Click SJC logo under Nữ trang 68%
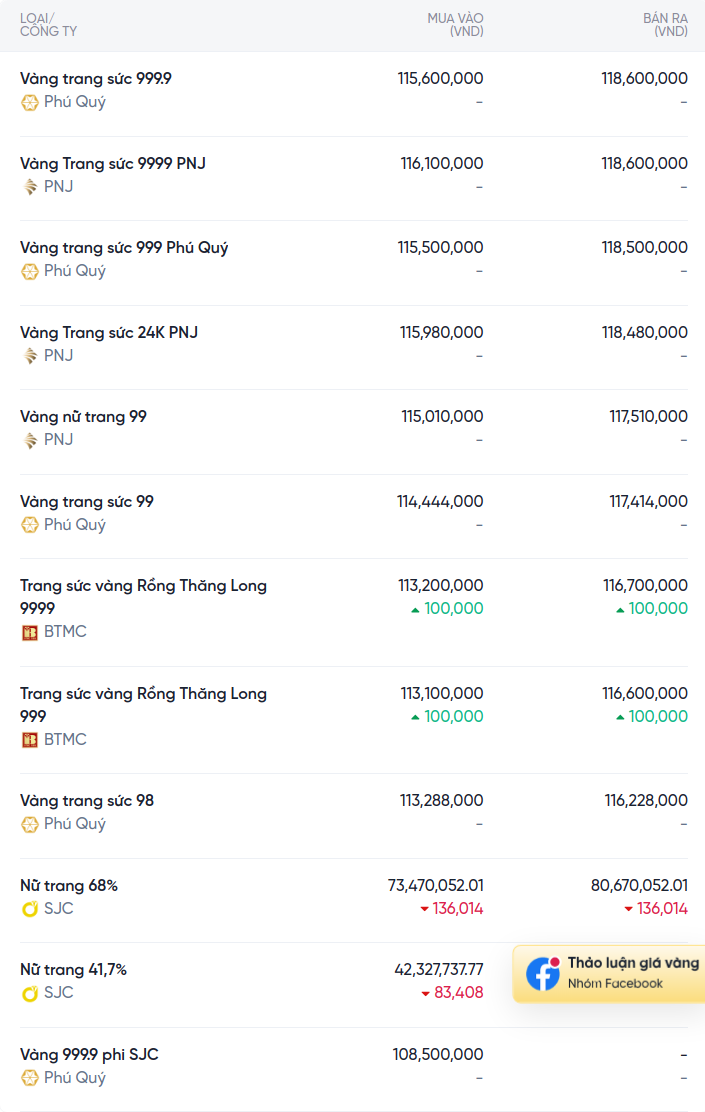This screenshot has height=1112, width=705. (30, 909)
